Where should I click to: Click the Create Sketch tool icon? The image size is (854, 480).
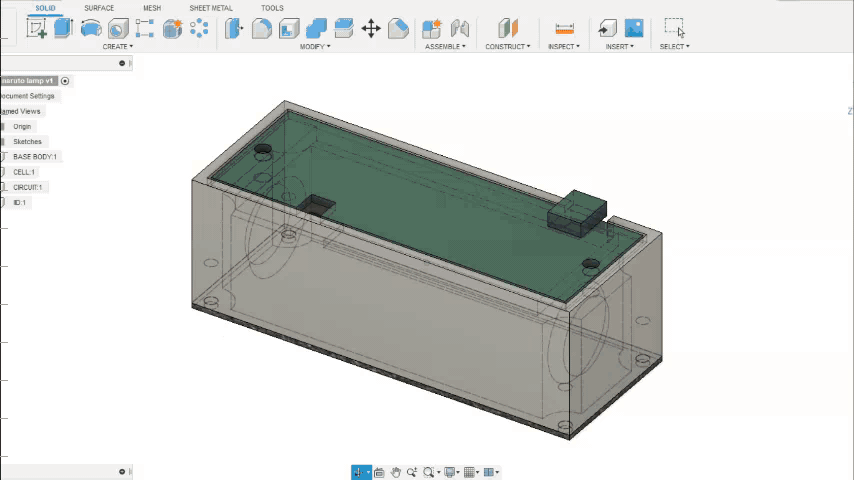[x=37, y=28]
